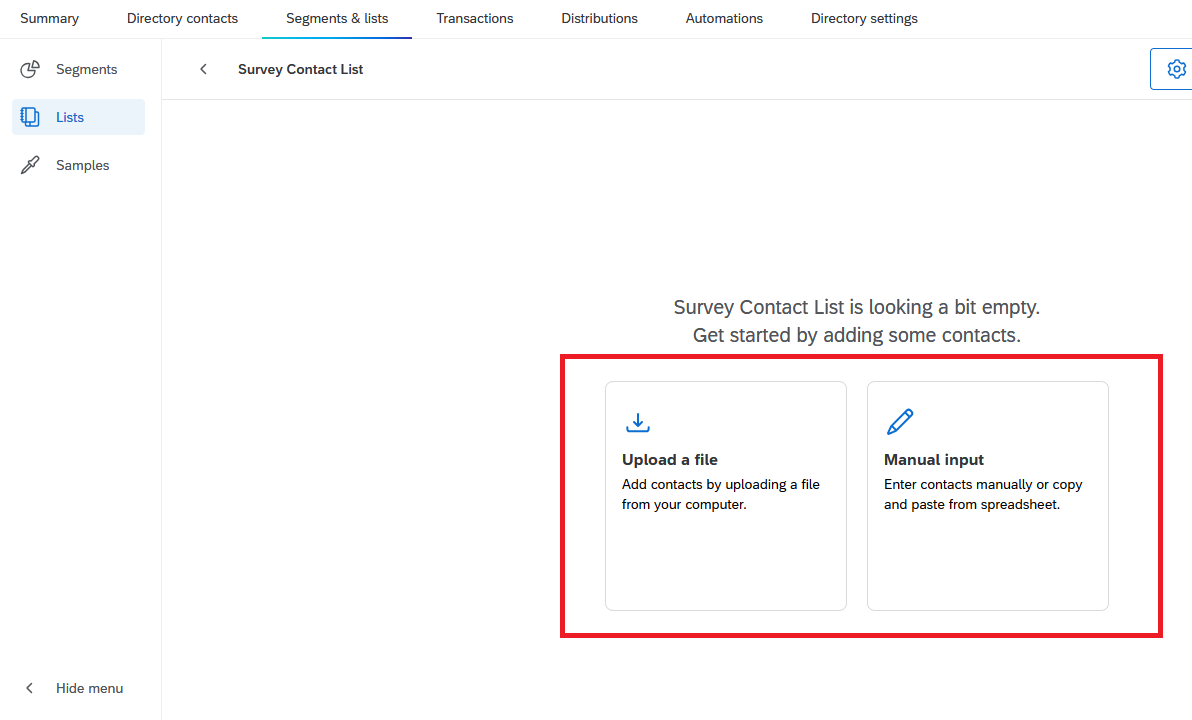Choose the Manual input heading
Image resolution: width=1192 pixels, height=720 pixels.
pos(934,460)
